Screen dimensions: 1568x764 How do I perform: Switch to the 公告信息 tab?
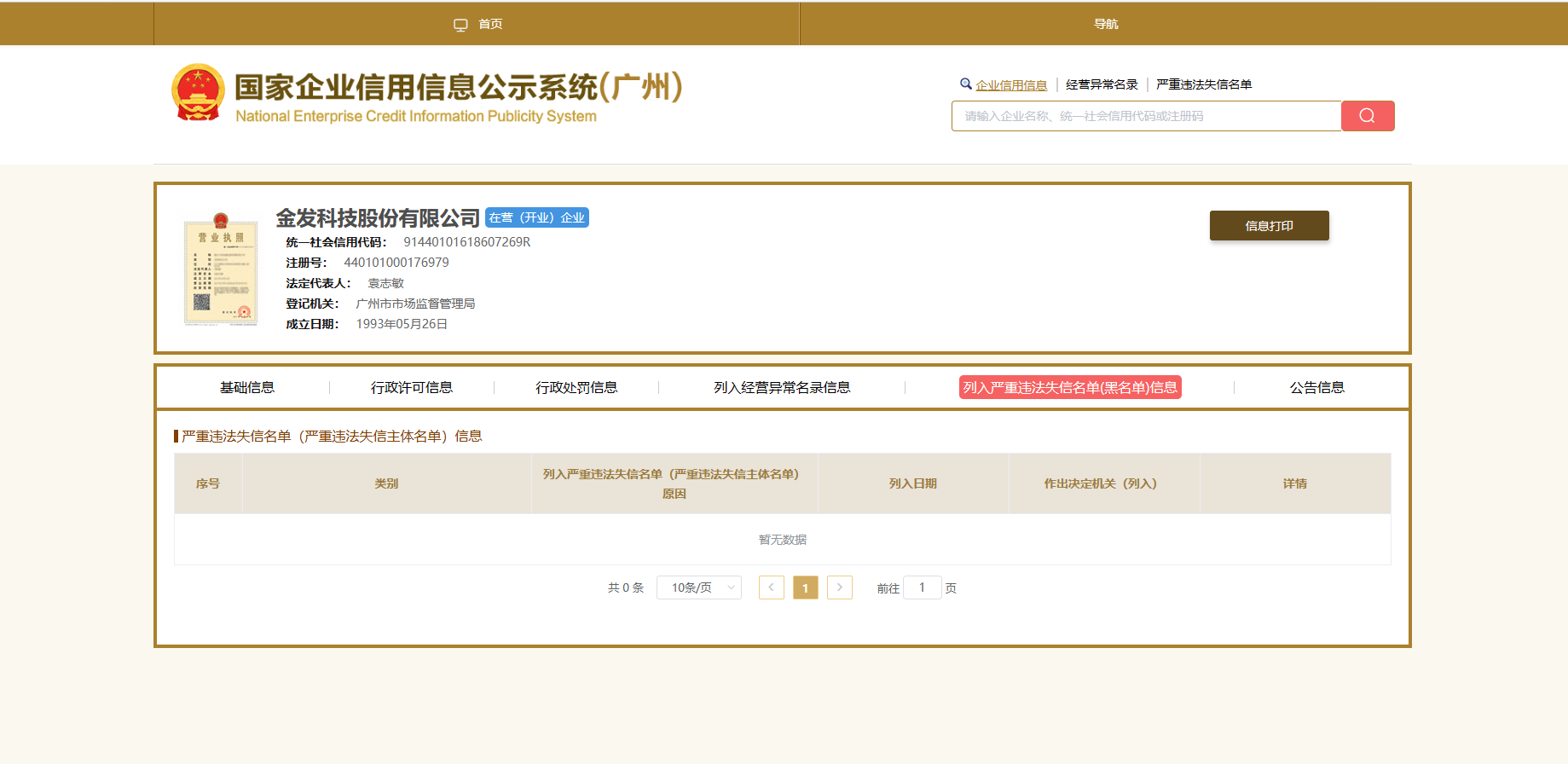pos(1317,387)
